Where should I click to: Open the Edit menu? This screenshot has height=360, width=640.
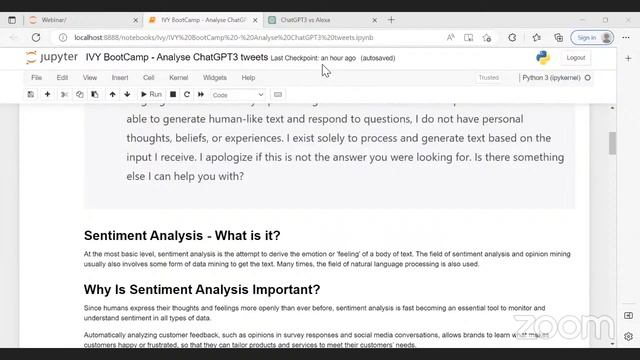pos(62,78)
